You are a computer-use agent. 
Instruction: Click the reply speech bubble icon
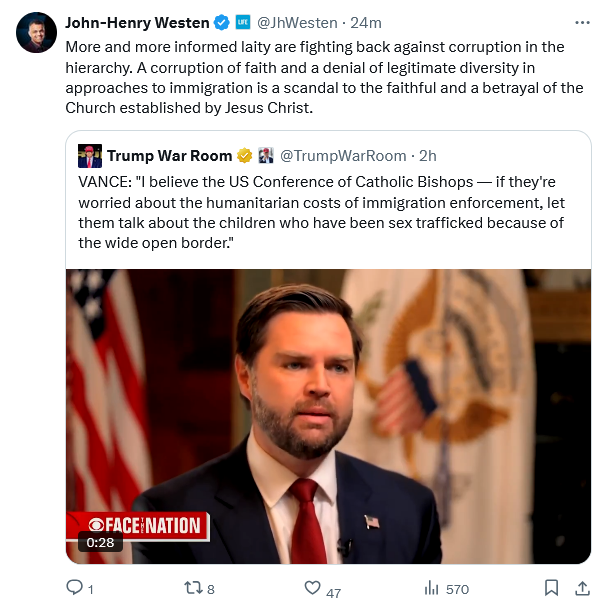(x=73, y=588)
